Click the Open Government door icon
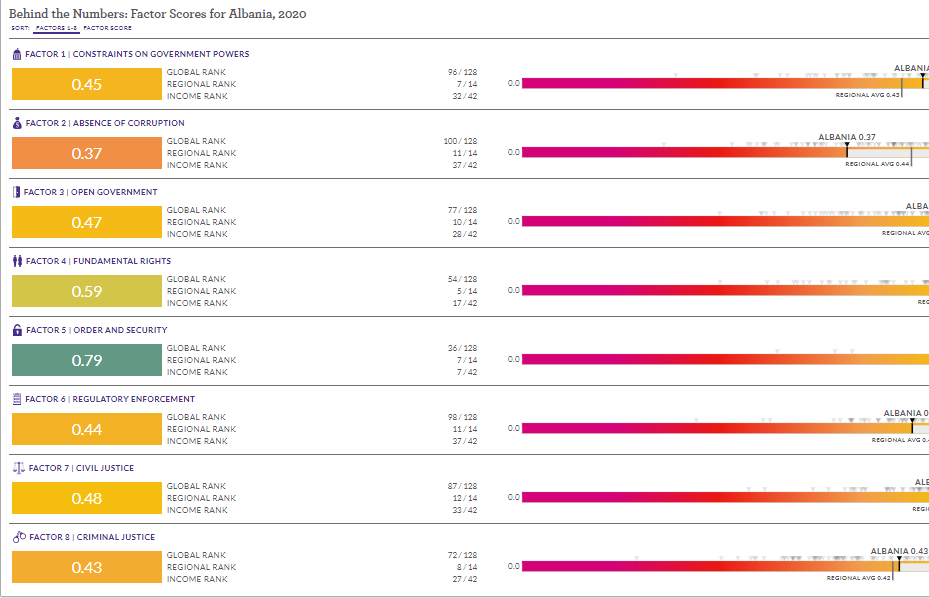Viewport: 929px width, 598px height. pyautogui.click(x=16, y=192)
